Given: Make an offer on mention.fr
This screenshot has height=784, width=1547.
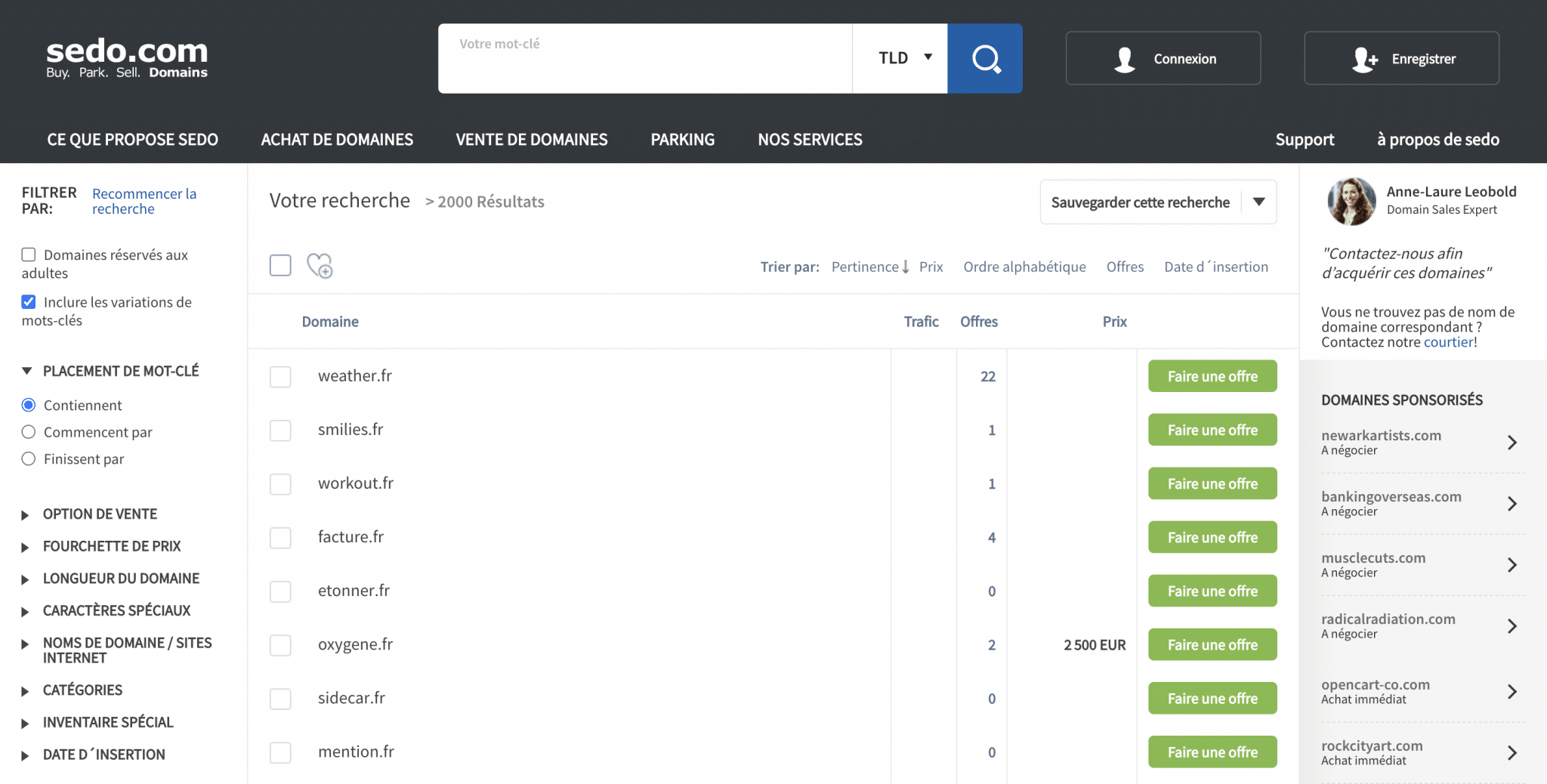Looking at the screenshot, I should click(x=1212, y=752).
